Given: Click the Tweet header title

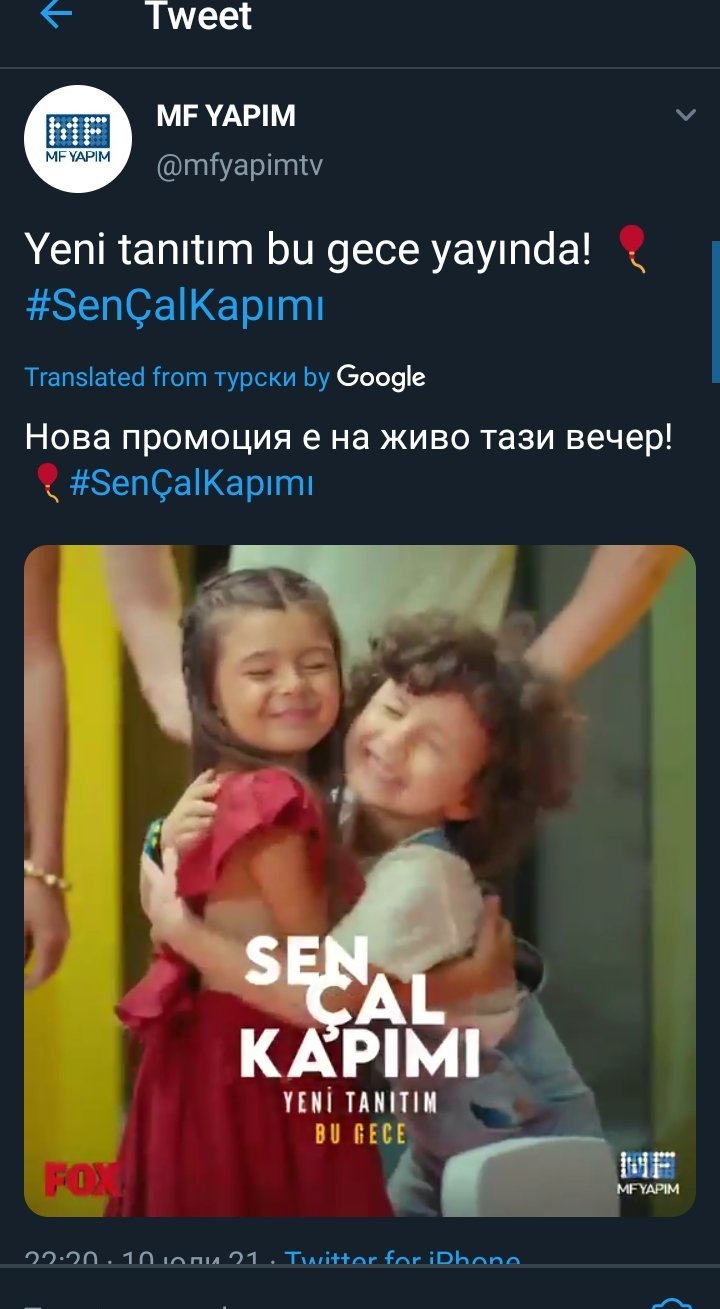Looking at the screenshot, I should (199, 16).
